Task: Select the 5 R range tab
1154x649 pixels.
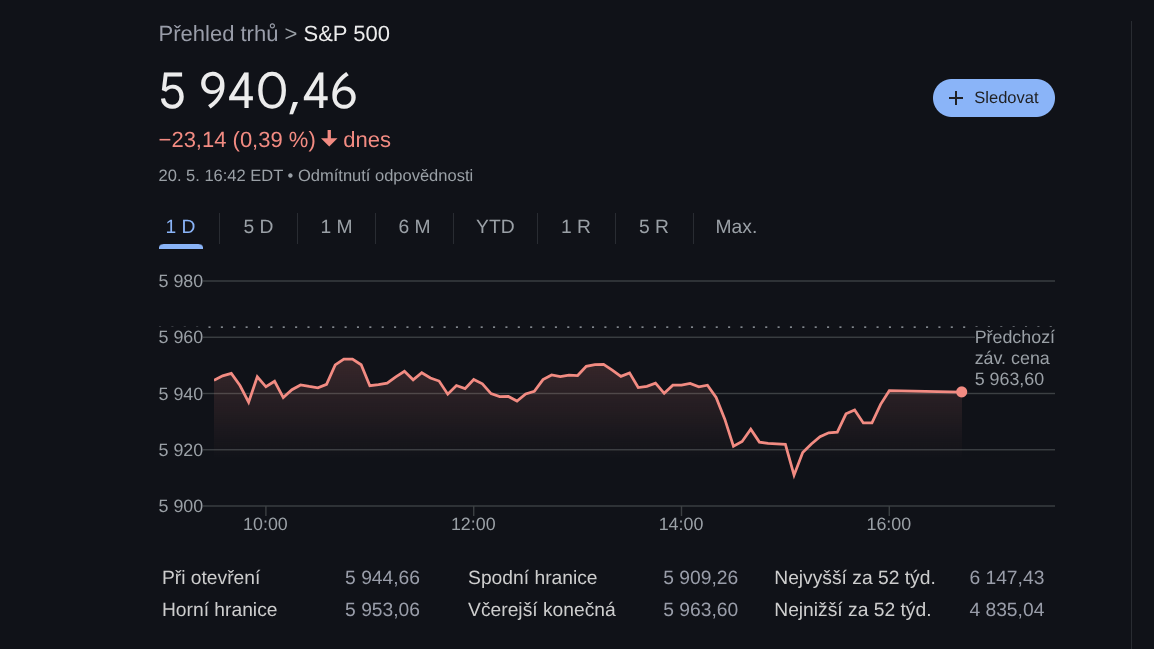Action: click(654, 227)
